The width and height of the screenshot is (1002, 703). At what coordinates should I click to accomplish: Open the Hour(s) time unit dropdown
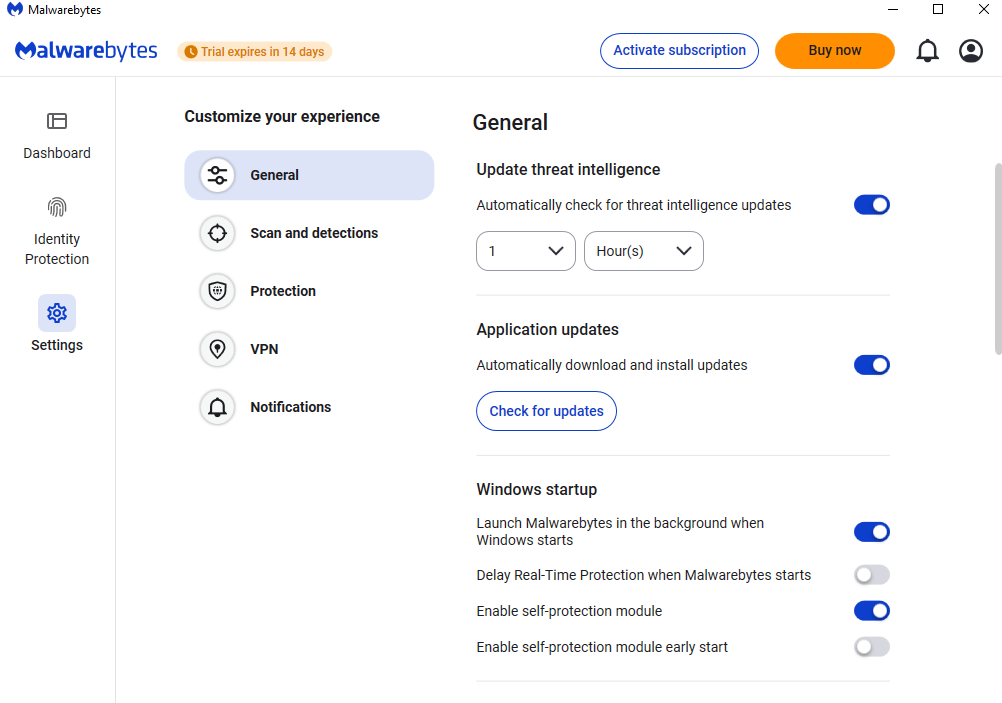click(x=644, y=251)
